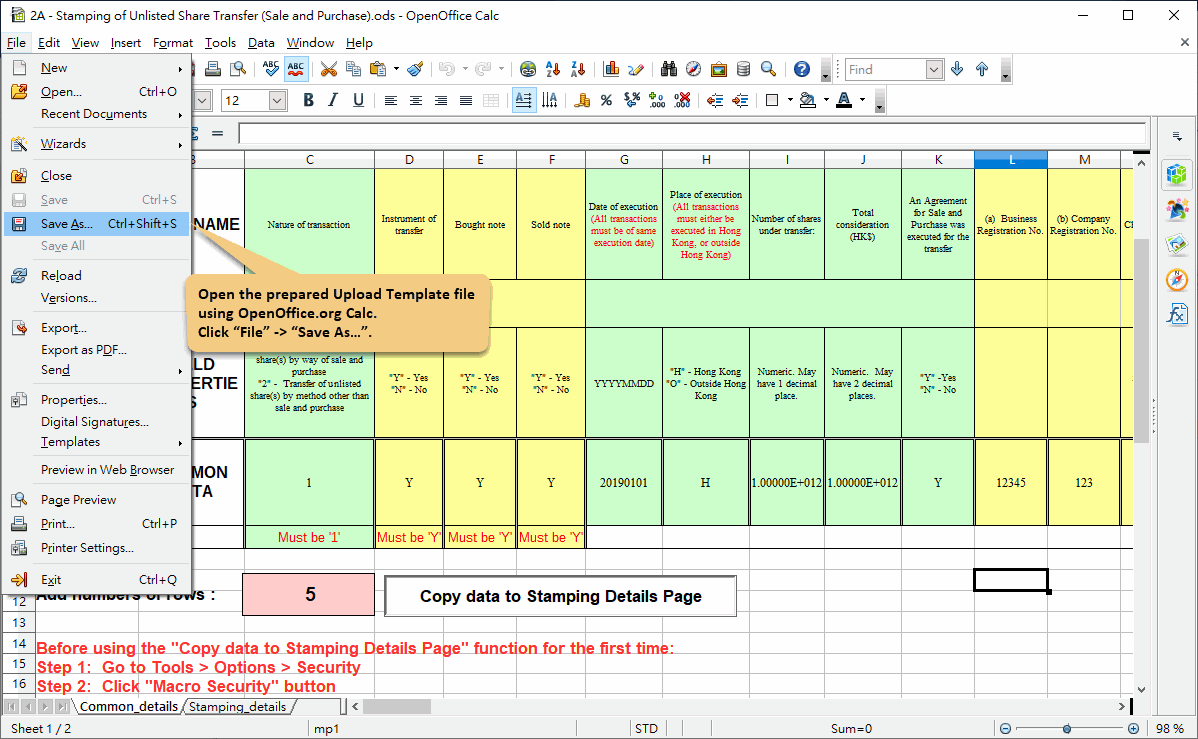Toggle Italic formatting
This screenshot has width=1198, height=739.
(333, 100)
